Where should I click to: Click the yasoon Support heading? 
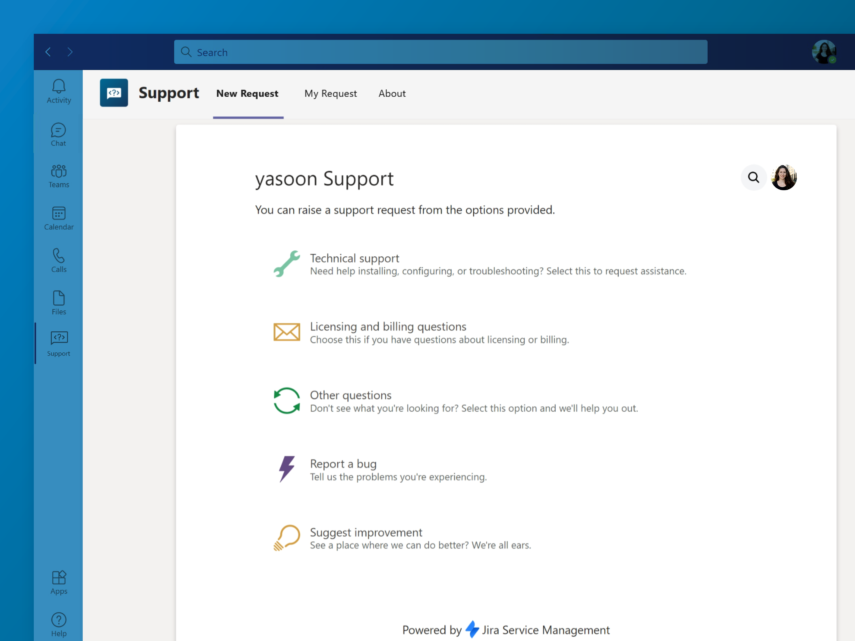pos(324,179)
